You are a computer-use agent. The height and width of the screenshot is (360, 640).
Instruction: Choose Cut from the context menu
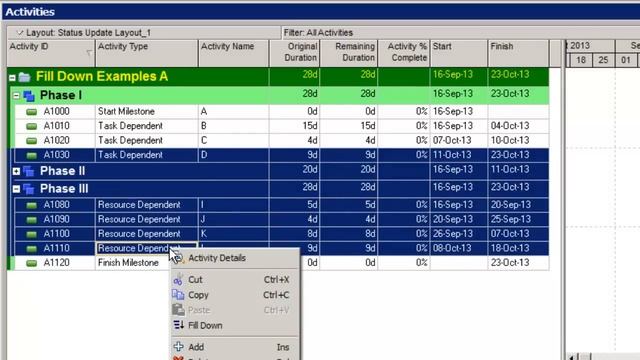235,280
